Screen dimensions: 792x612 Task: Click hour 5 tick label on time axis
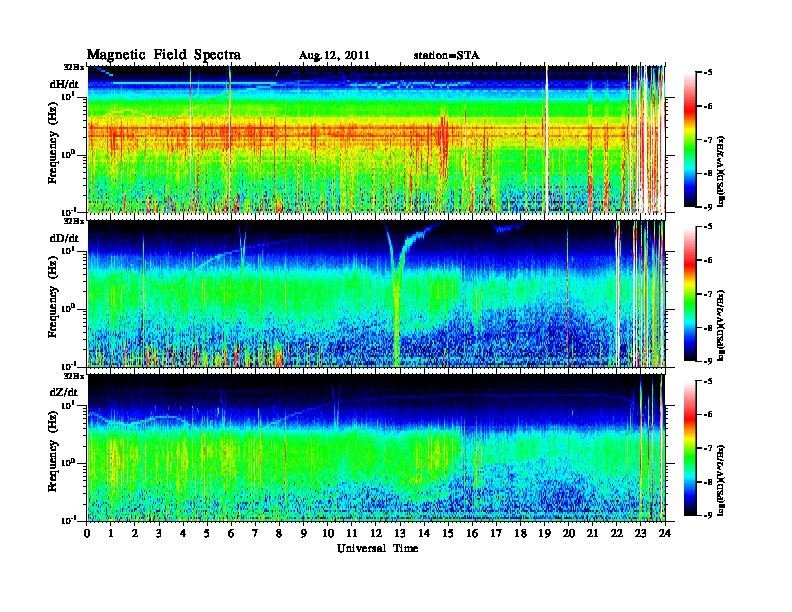(207, 533)
